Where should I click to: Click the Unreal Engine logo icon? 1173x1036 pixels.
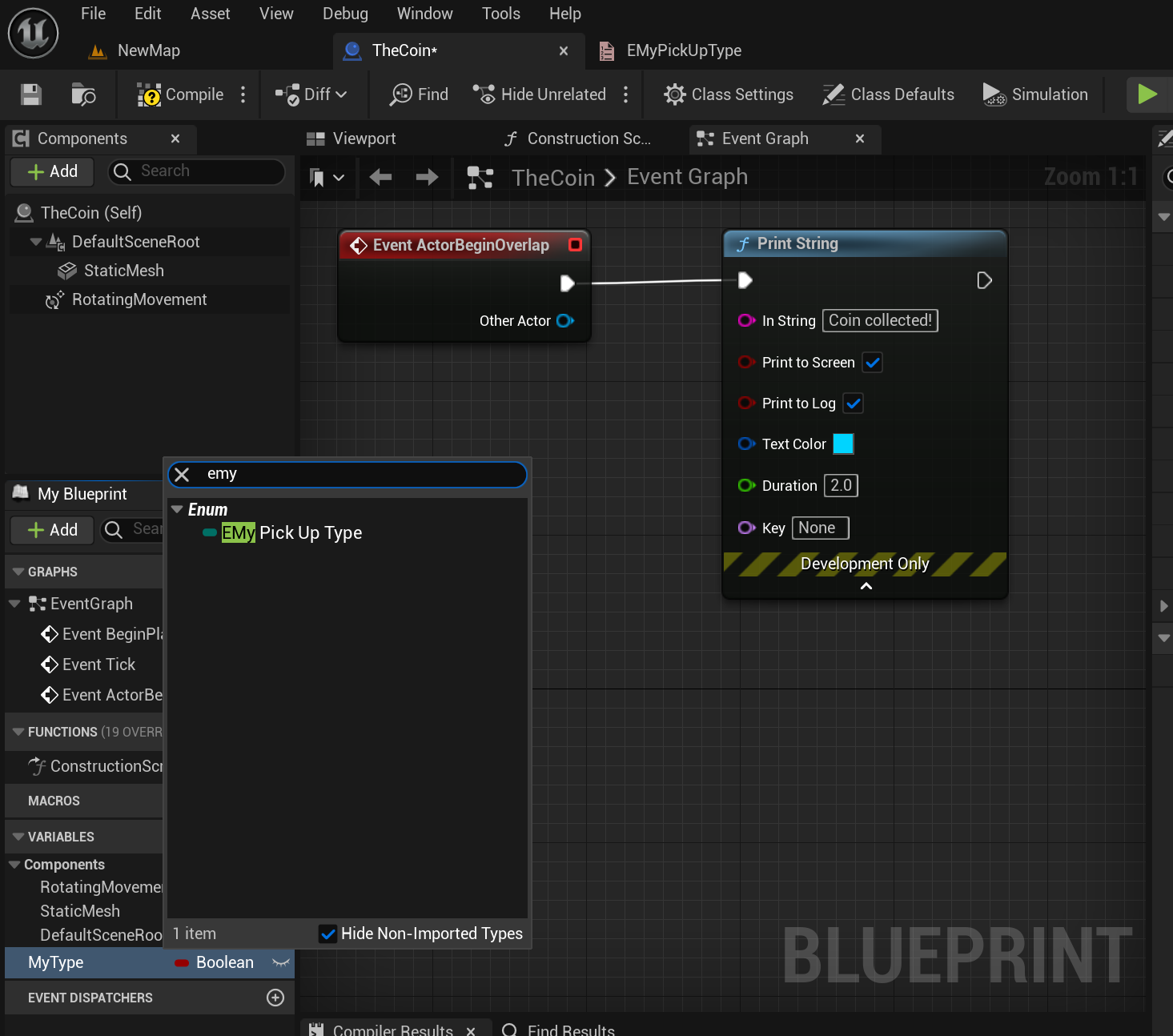[33, 33]
